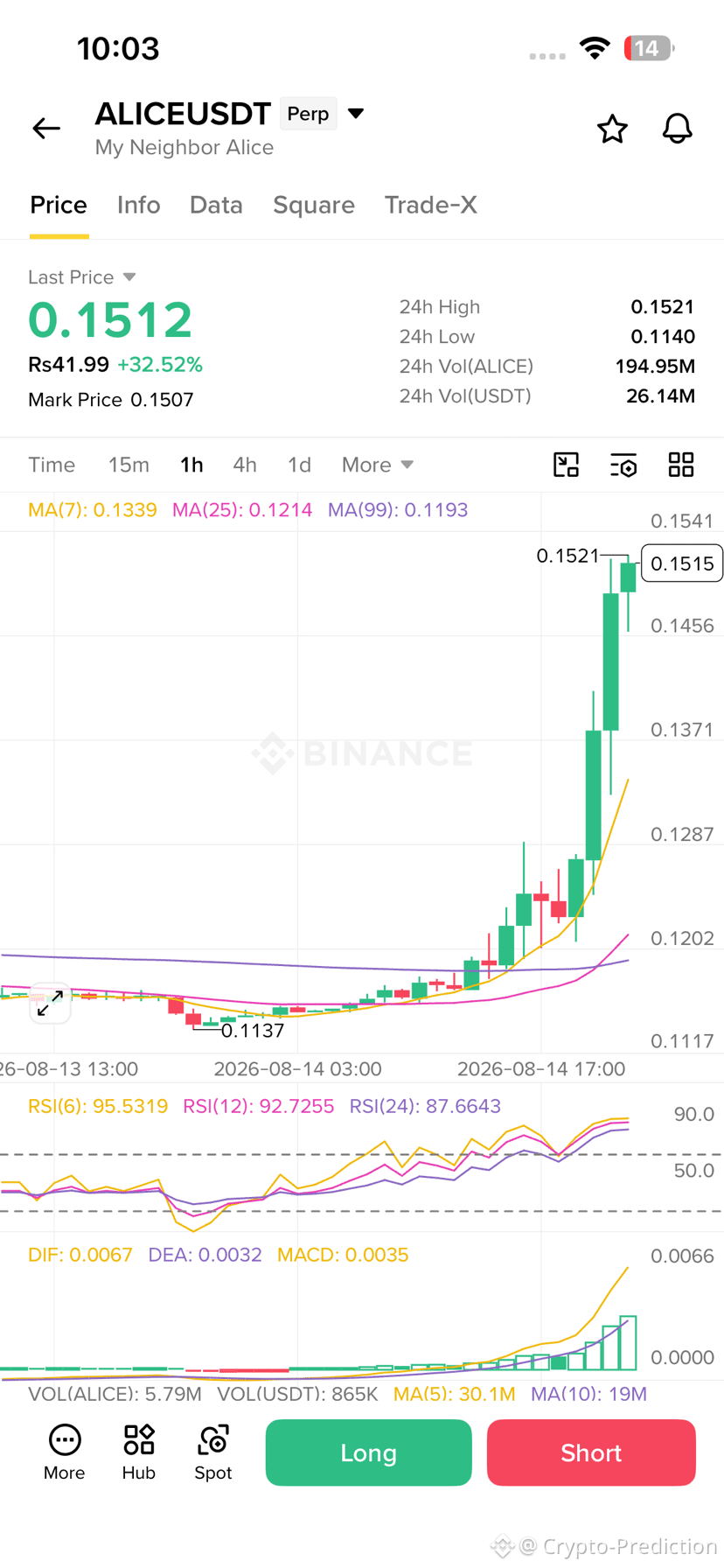Tap the VOL(USDT): 865K label
724x1568 pixels.
point(297,1394)
